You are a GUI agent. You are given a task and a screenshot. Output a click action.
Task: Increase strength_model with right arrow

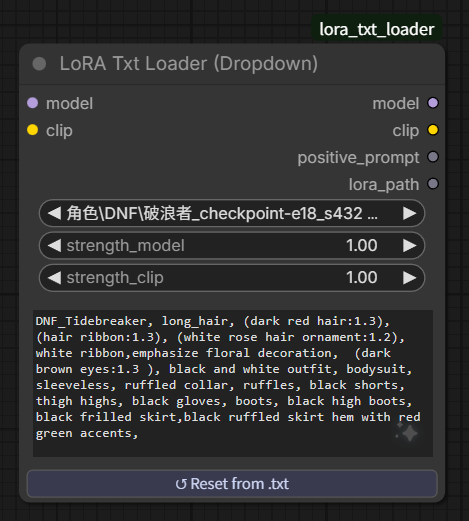pos(410,246)
